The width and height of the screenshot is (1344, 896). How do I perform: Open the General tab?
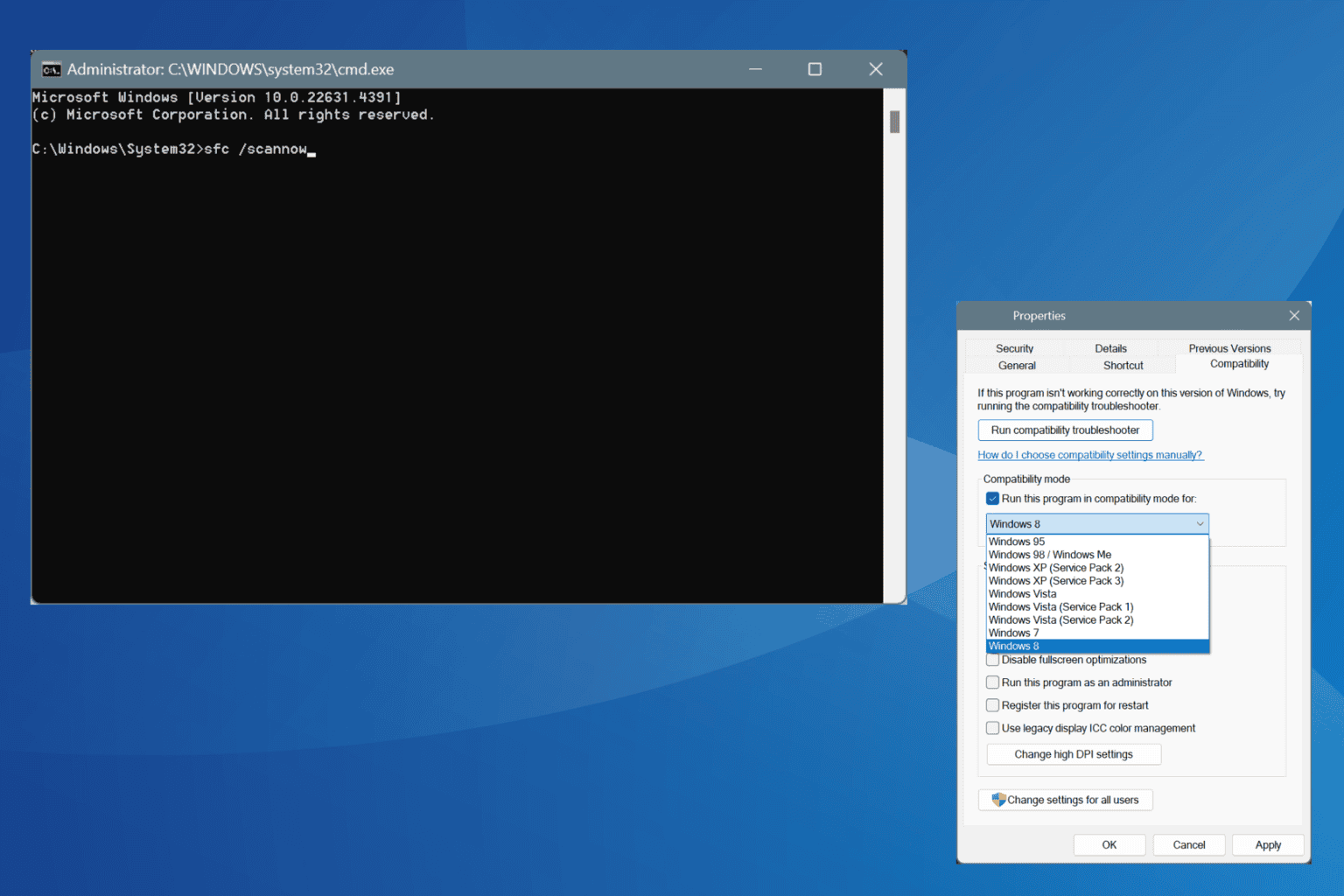(1017, 366)
